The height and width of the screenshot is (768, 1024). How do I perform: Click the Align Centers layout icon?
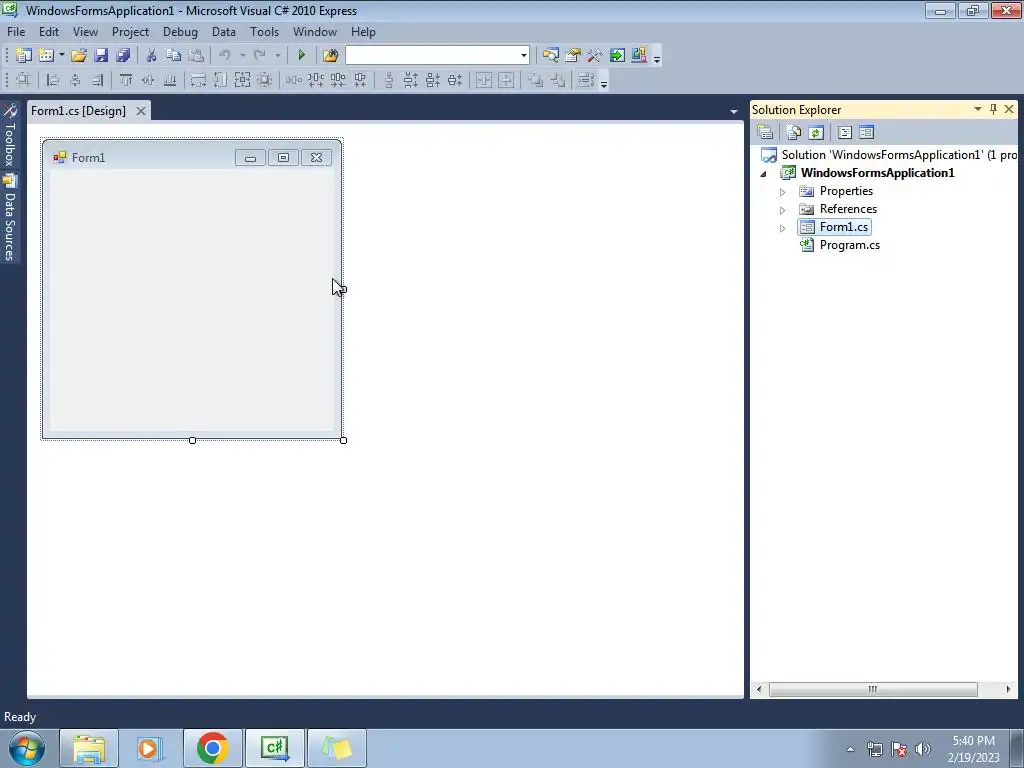75,80
